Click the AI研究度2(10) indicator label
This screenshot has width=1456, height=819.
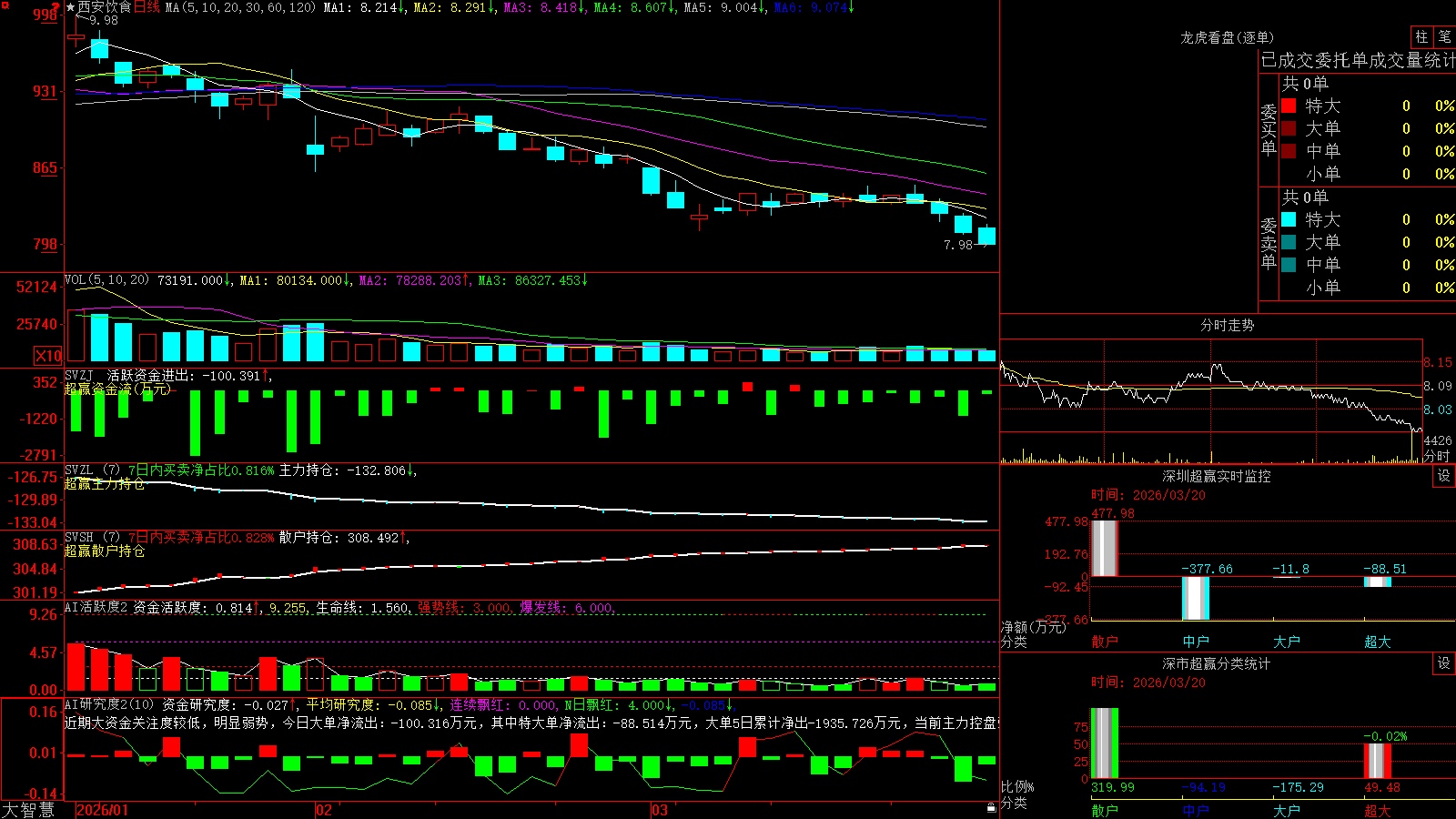click(x=110, y=704)
